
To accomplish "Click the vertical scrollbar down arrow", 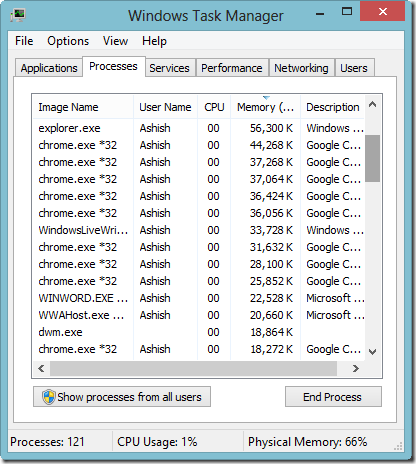I will click(x=373, y=351).
